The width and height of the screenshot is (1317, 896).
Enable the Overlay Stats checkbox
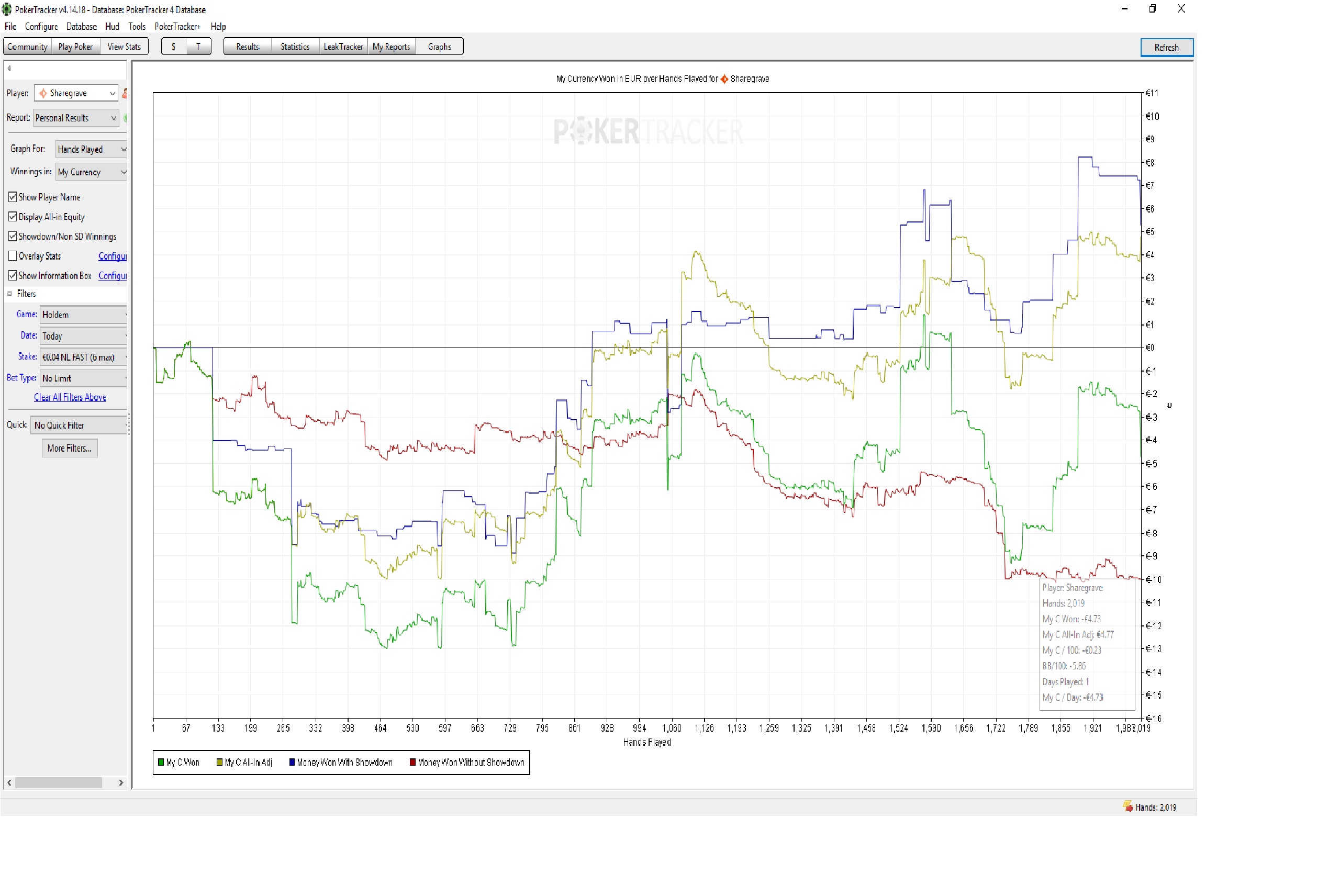point(13,255)
